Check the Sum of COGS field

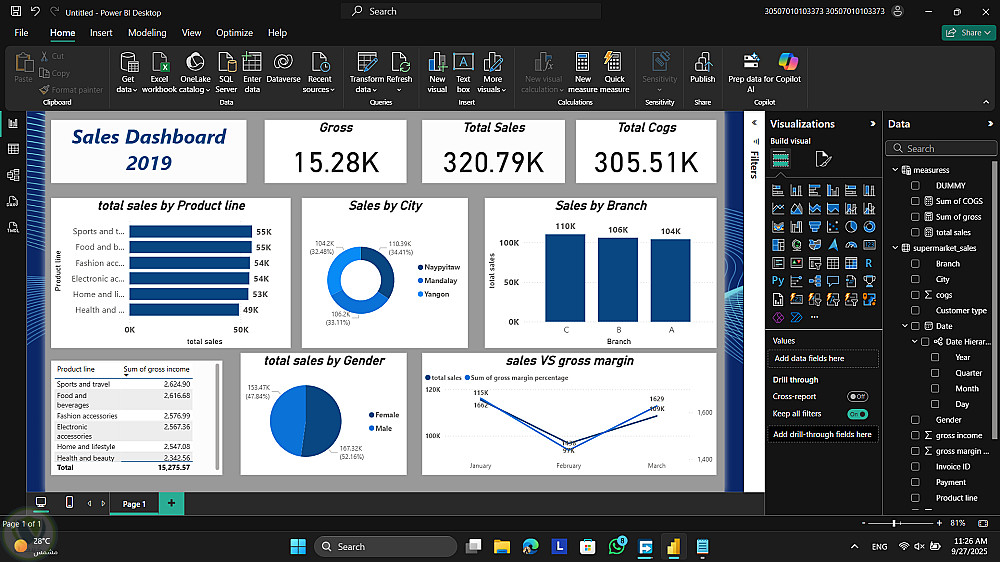[x=915, y=201]
